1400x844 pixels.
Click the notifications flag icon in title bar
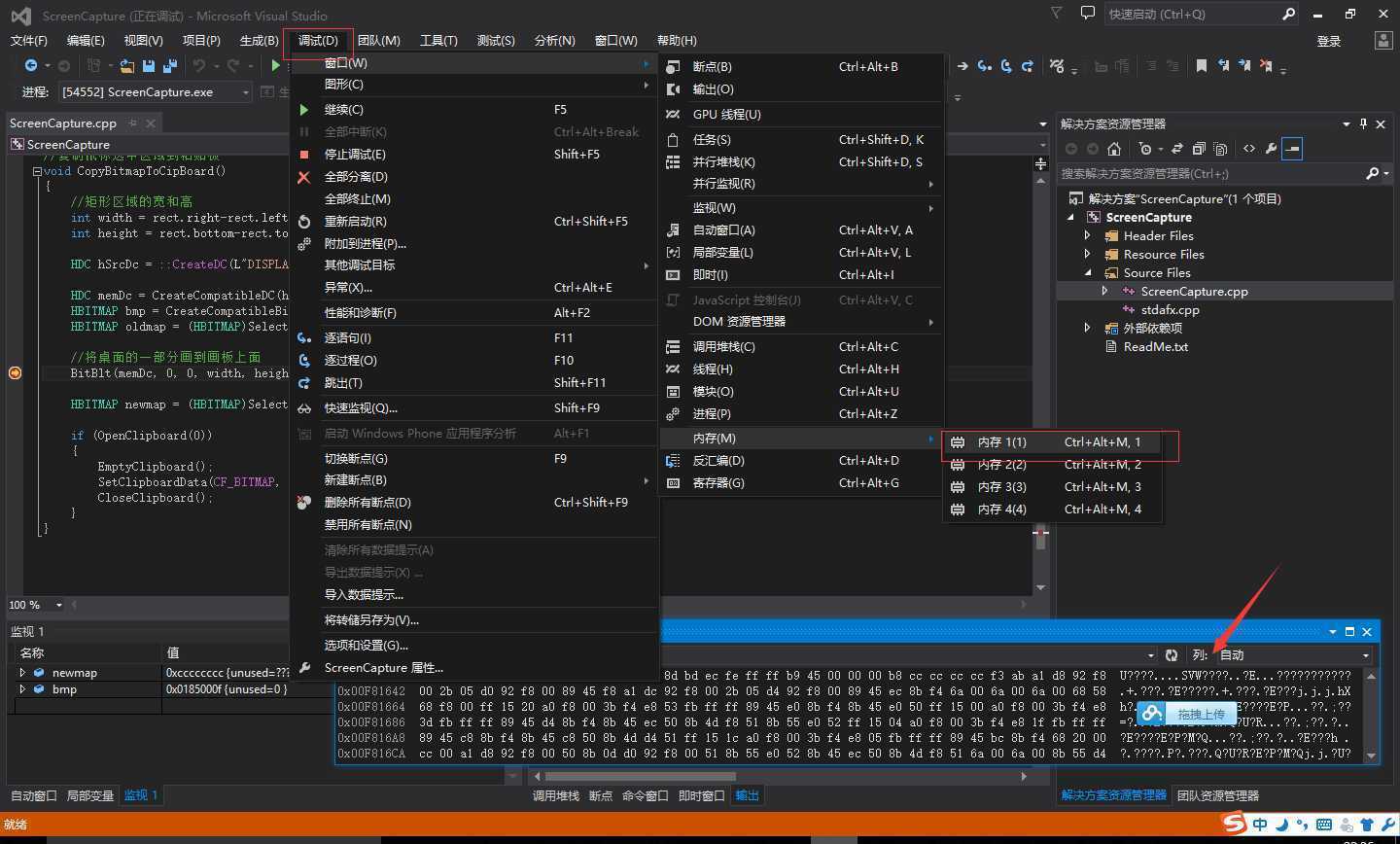(x=1057, y=14)
